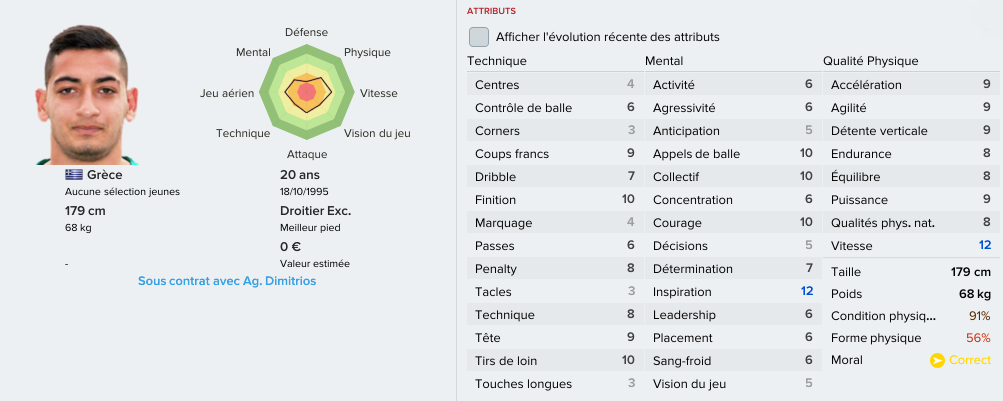The height and width of the screenshot is (401, 1003).
Task: Click the Qualité Physique column header
Action: (x=871, y=61)
